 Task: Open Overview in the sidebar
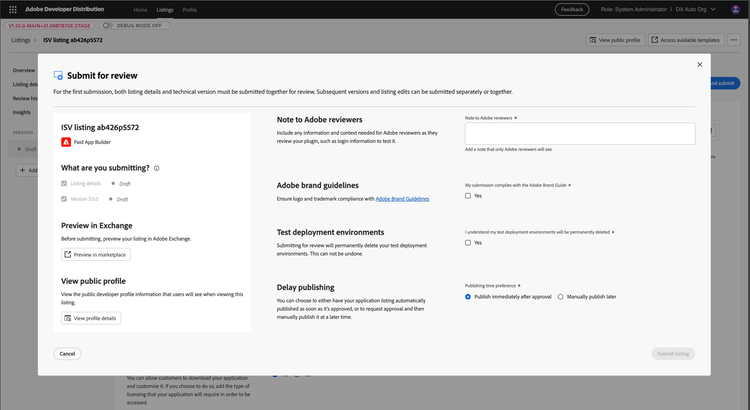[24, 70]
